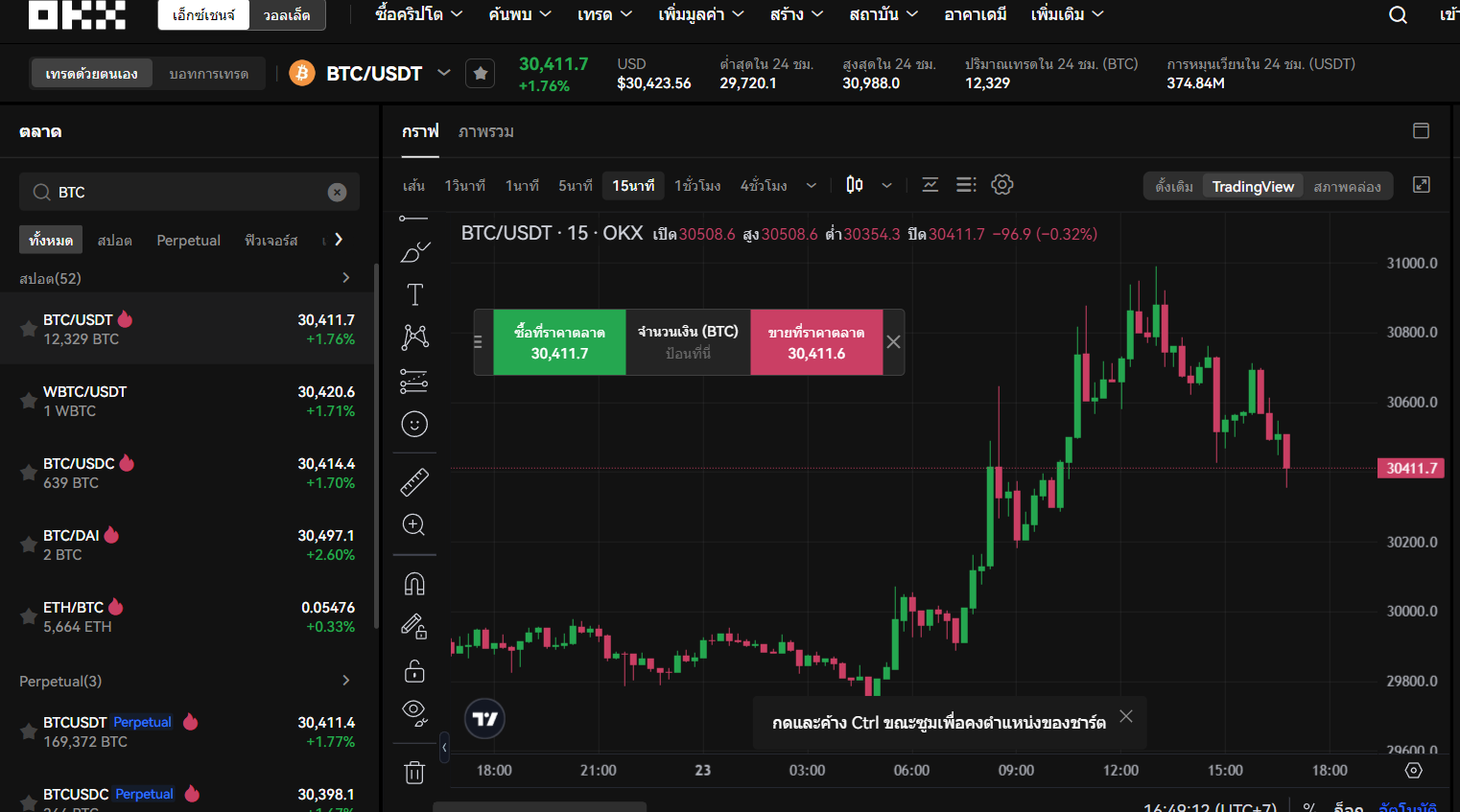
Task: Select the สปอต market filter tab
Action: [114, 240]
